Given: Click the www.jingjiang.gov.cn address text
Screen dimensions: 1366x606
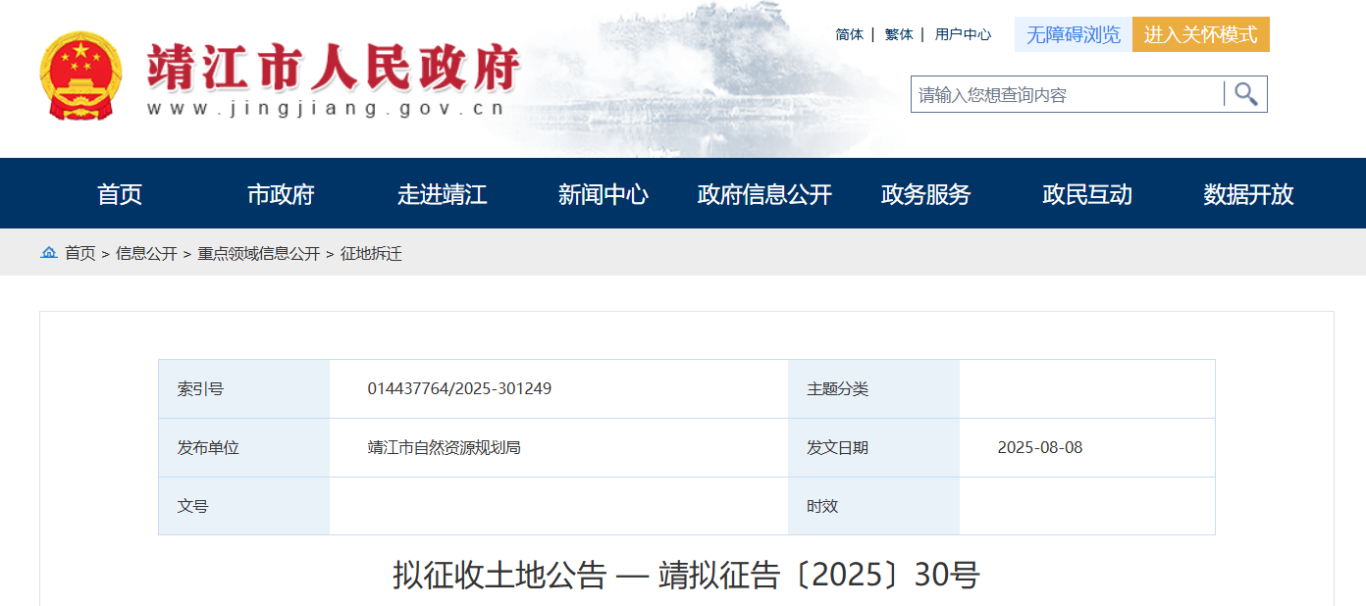Looking at the screenshot, I should [x=325, y=109].
